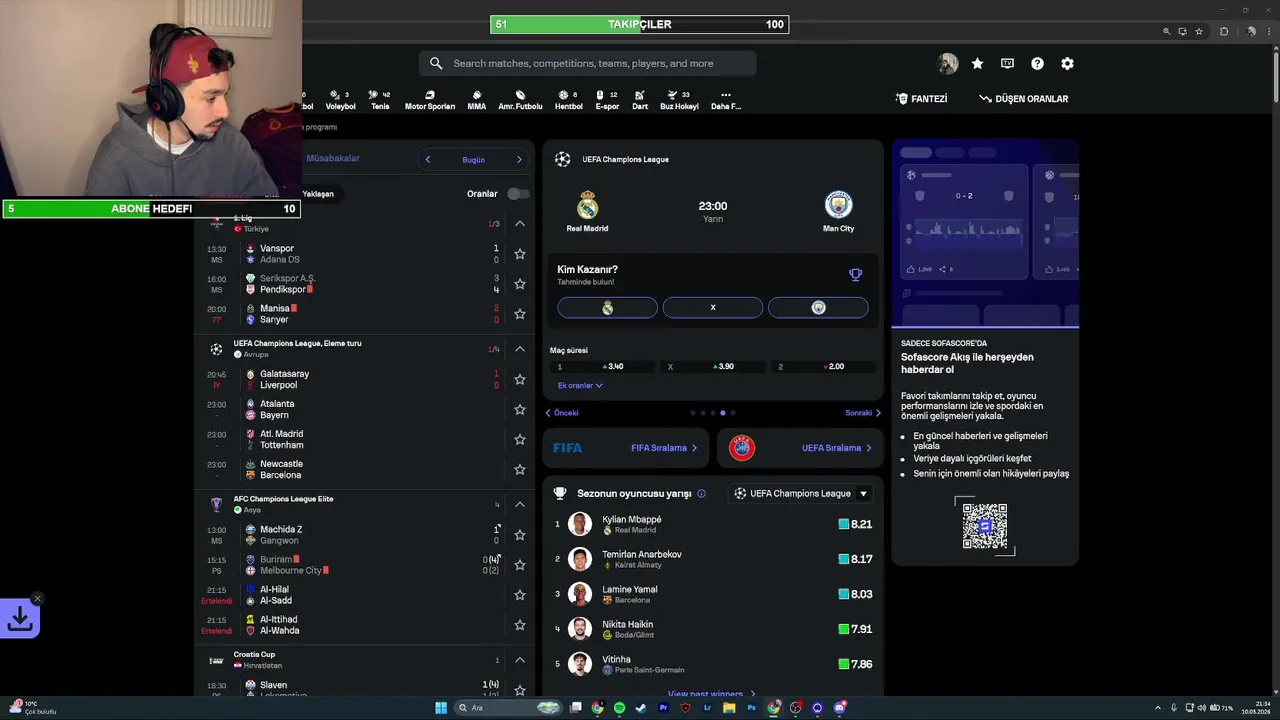This screenshot has height=720, width=1280.
Task: Open Sofascore settings gear
Action: pos(1067,63)
